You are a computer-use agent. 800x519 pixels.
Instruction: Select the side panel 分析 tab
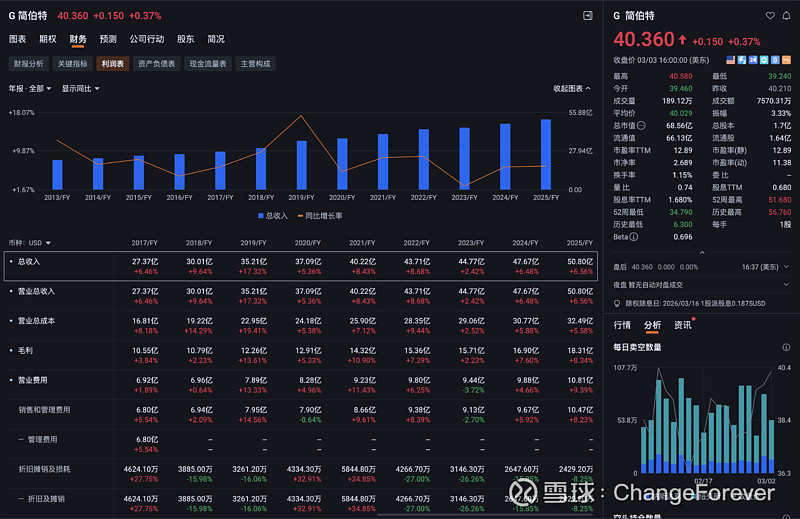(652, 326)
